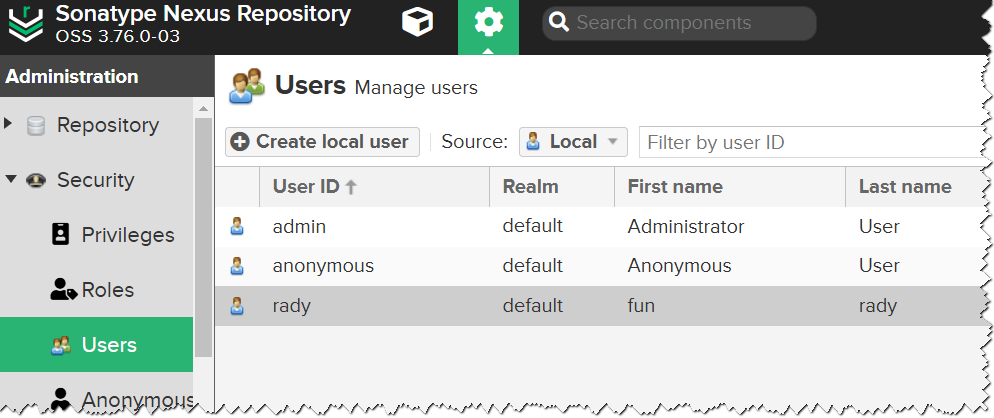The image size is (994, 418).
Task: Select the Repository menu item
Action: (96, 125)
